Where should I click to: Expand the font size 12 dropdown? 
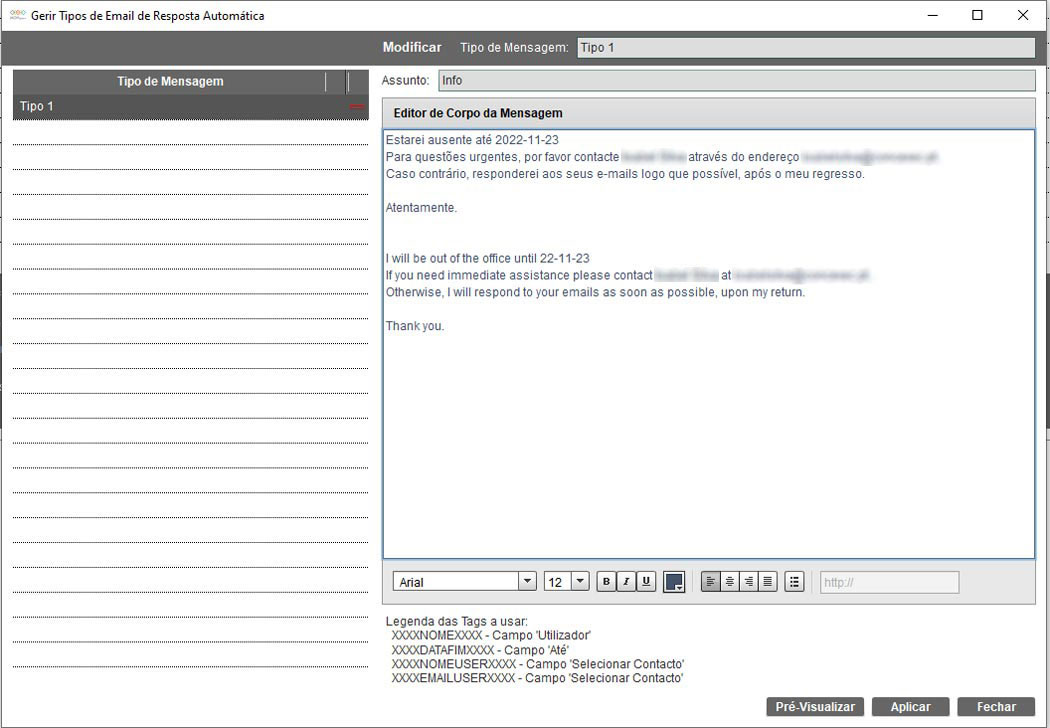580,582
